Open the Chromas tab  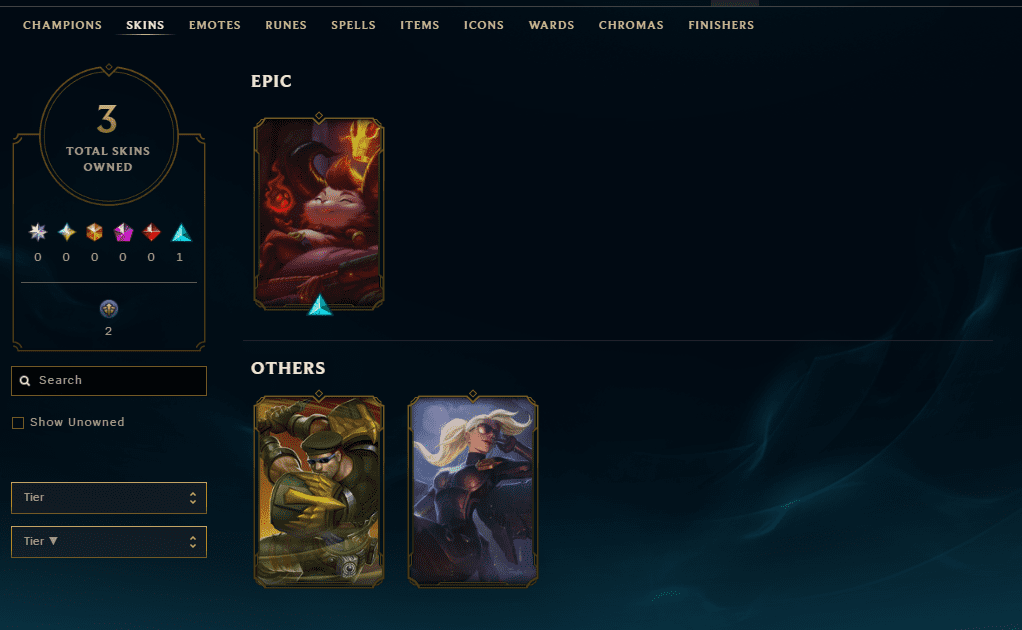(631, 25)
